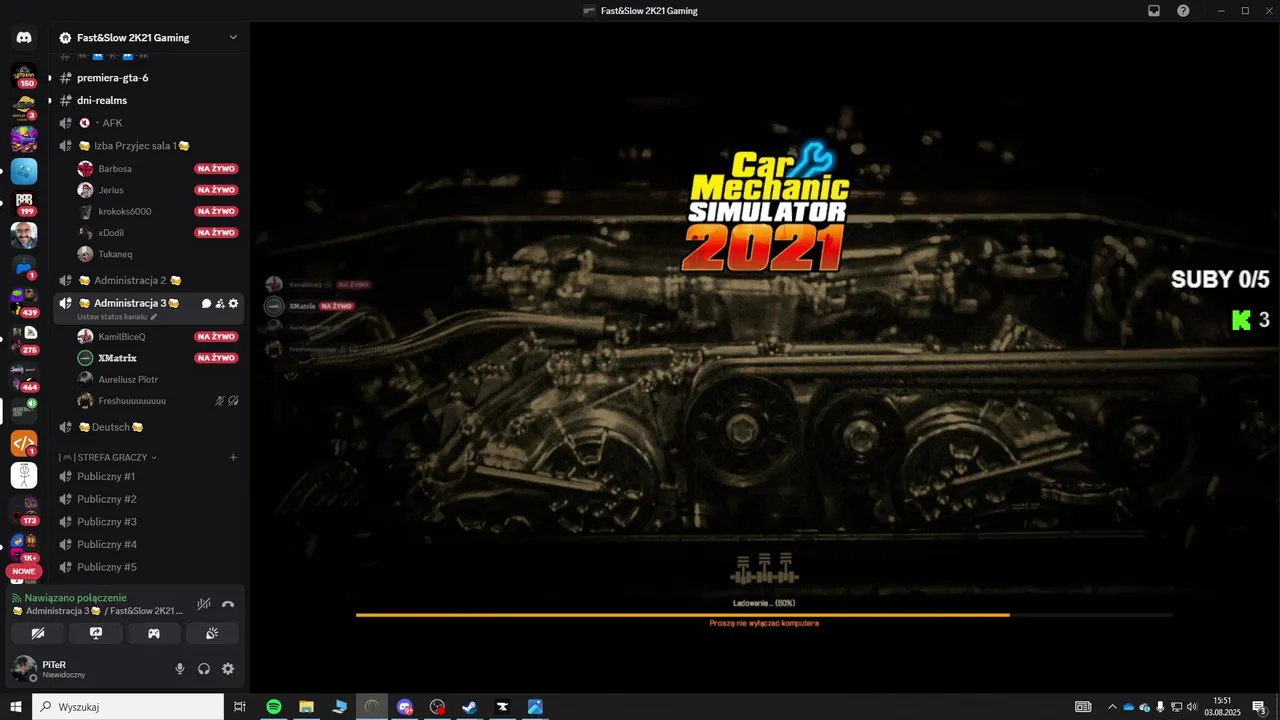This screenshot has height=720, width=1280.
Task: Click the NOWE new mentions indicator
Action: tap(24, 572)
